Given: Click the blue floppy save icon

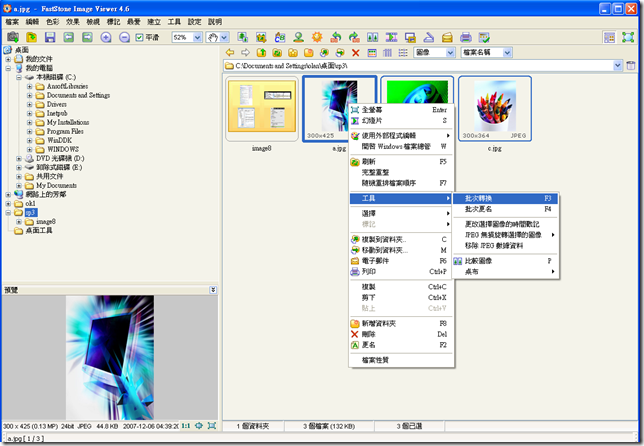Looking at the screenshot, I should [x=50, y=37].
